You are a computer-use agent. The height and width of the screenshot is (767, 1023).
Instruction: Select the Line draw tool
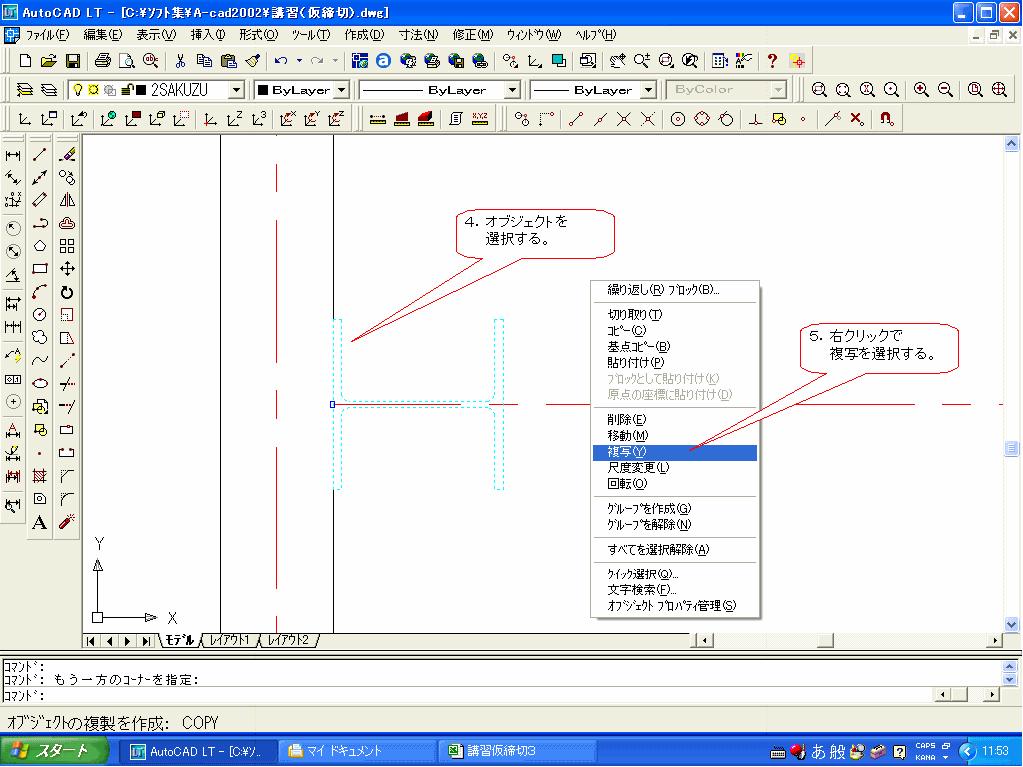[40, 155]
